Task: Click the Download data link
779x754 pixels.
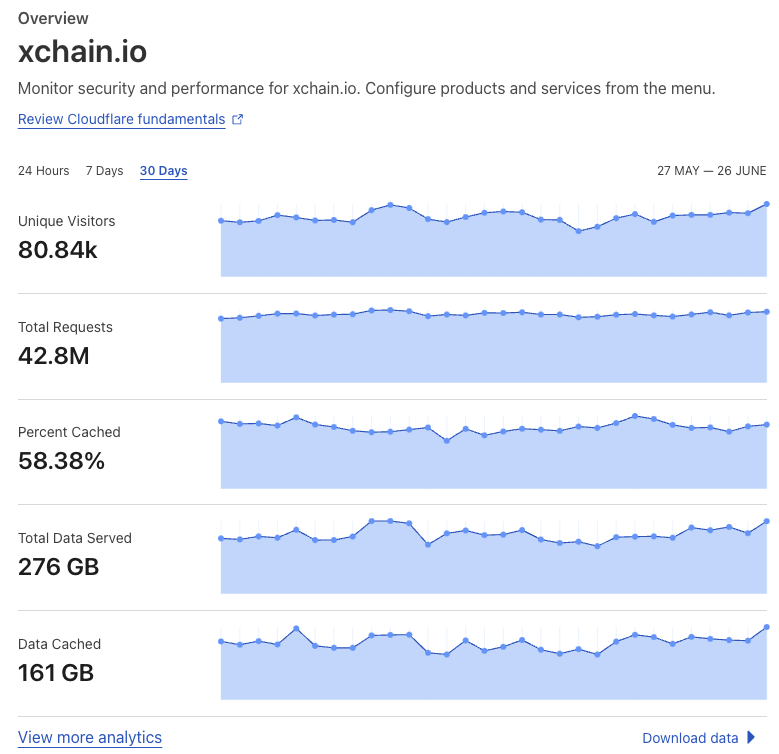Action: 690,738
